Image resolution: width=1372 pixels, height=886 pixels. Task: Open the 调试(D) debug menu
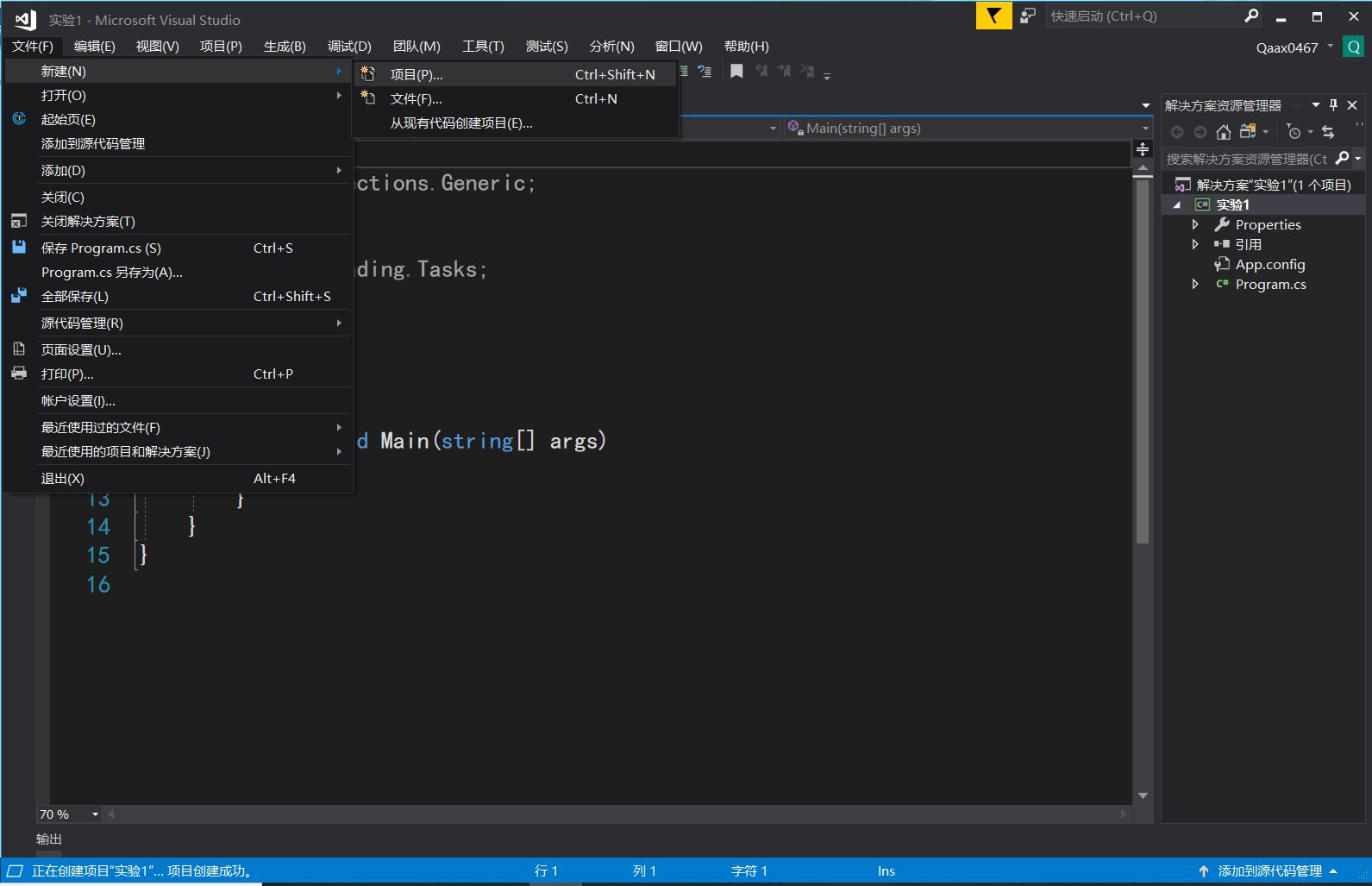pyautogui.click(x=349, y=47)
